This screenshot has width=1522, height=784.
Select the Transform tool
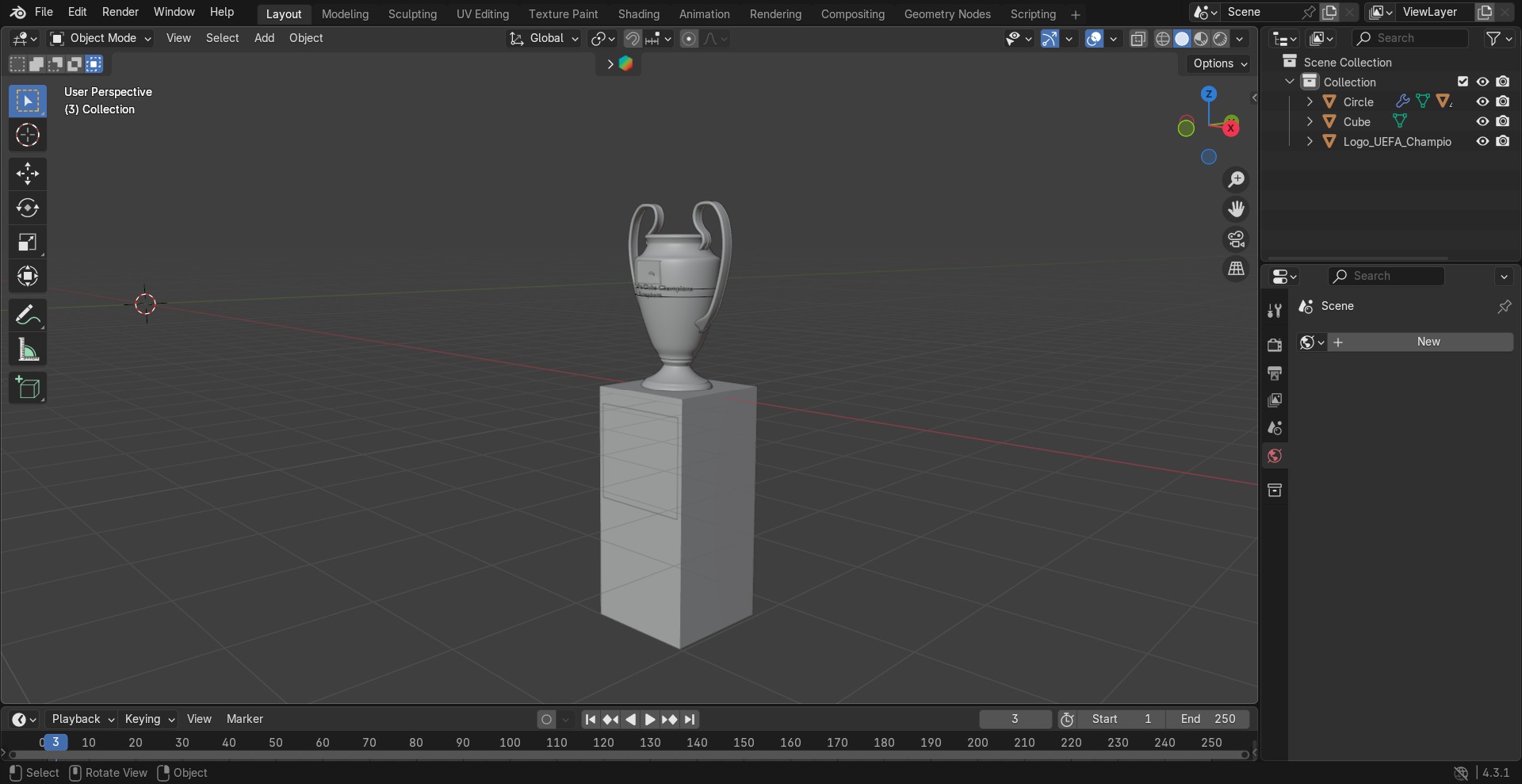click(x=28, y=276)
